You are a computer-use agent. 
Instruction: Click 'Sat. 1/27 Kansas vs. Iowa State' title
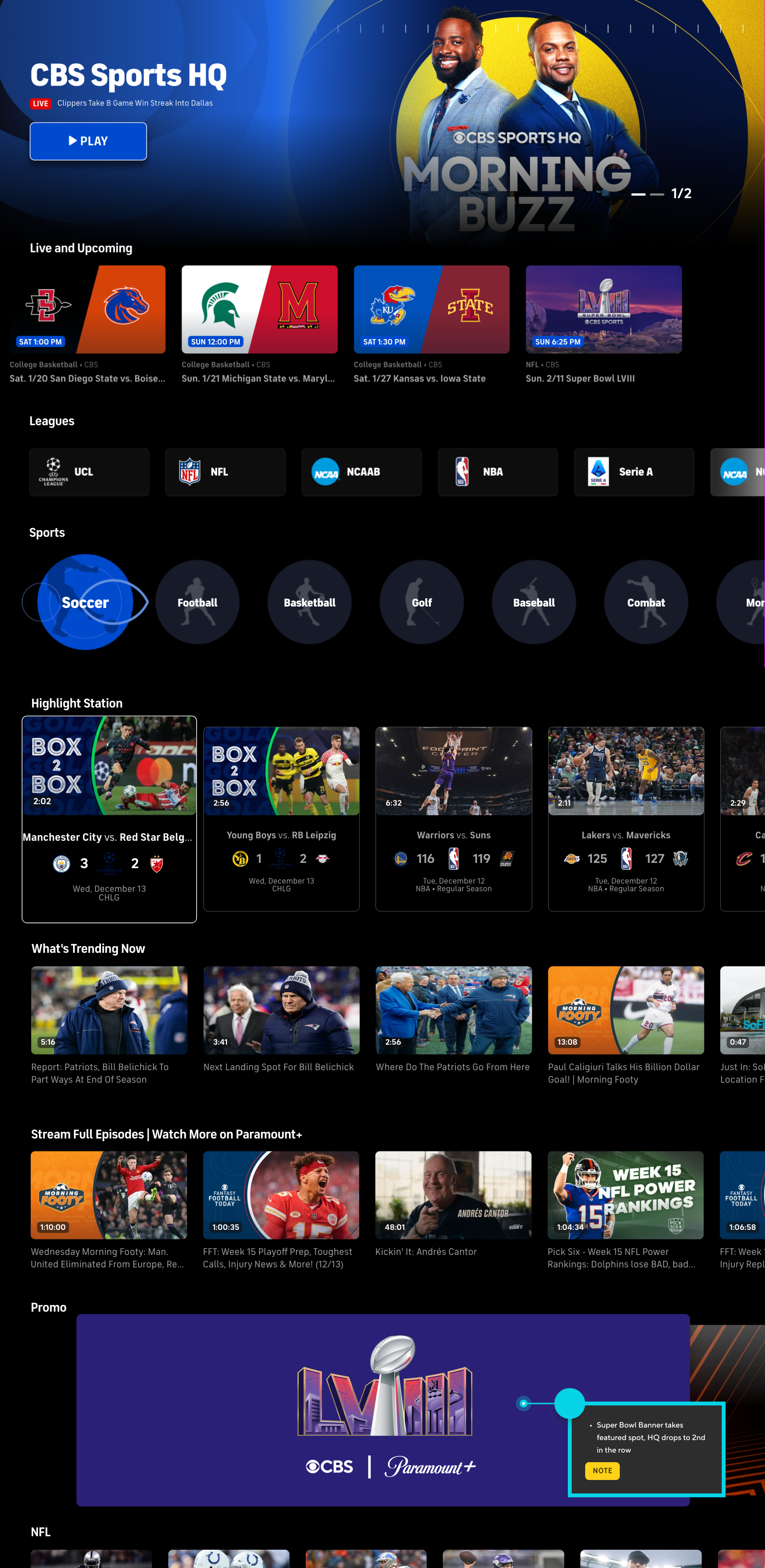point(419,379)
